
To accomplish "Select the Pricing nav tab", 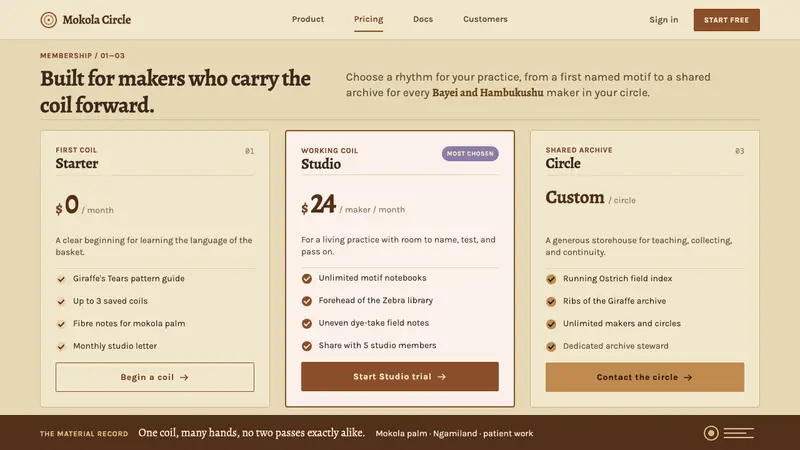I will 368,19.
